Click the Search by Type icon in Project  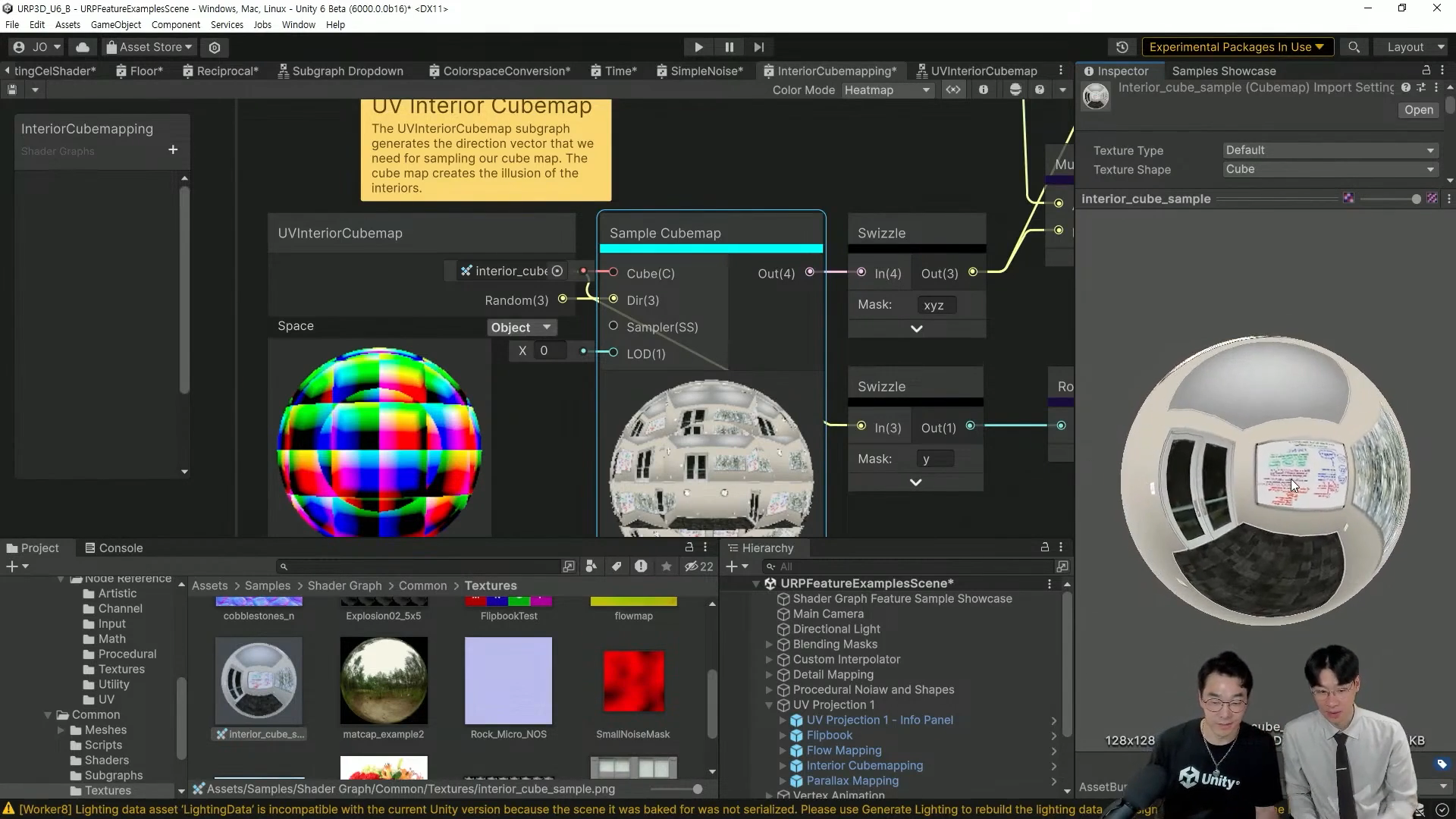coord(591,566)
